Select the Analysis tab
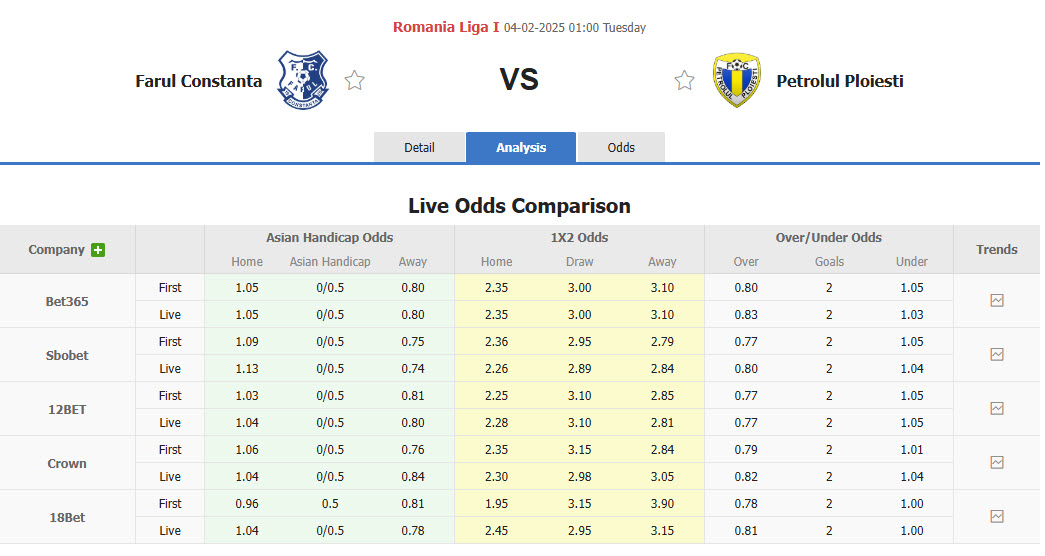Screen dimensions: 1045x556 pos(521,147)
